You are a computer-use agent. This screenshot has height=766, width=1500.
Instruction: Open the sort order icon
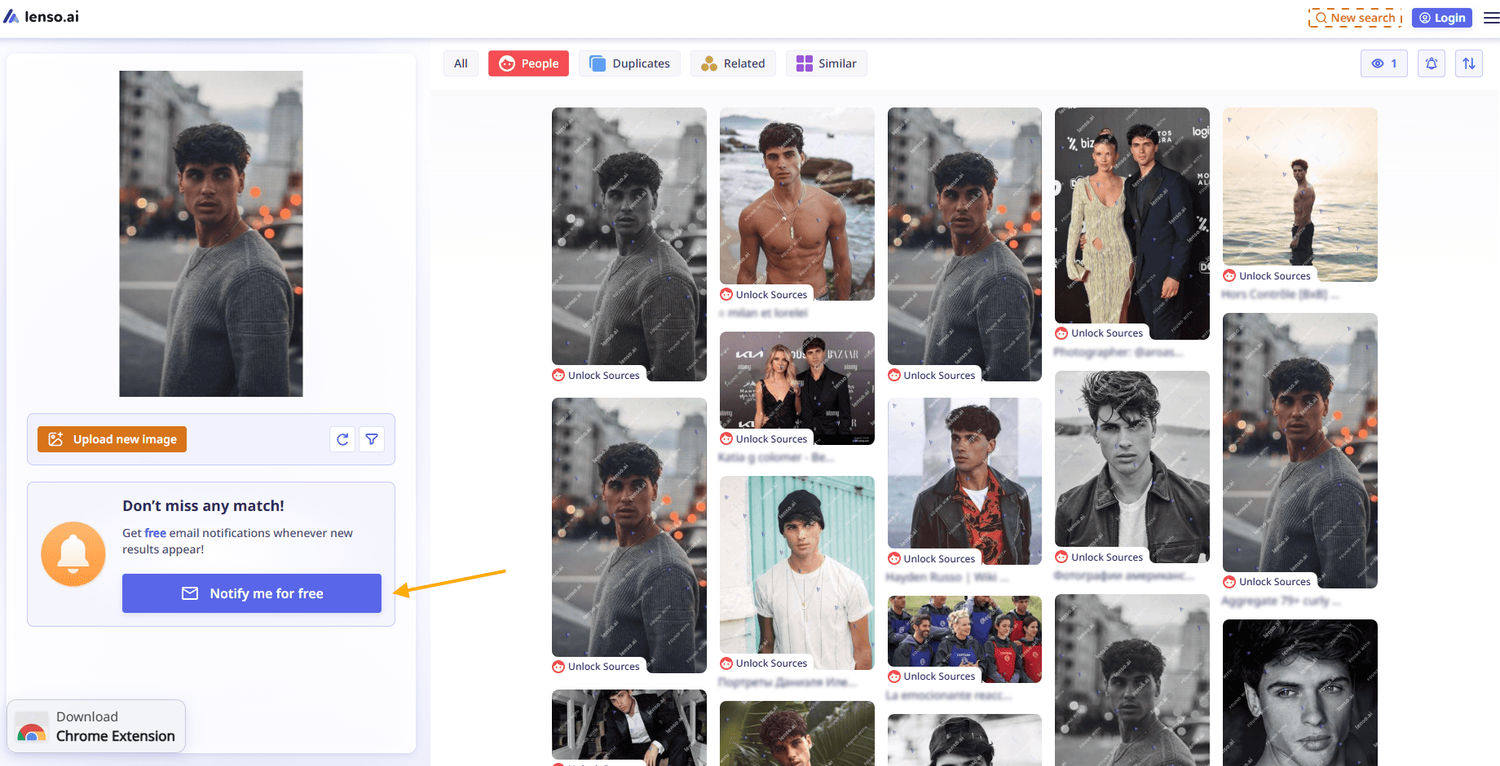coord(1468,63)
